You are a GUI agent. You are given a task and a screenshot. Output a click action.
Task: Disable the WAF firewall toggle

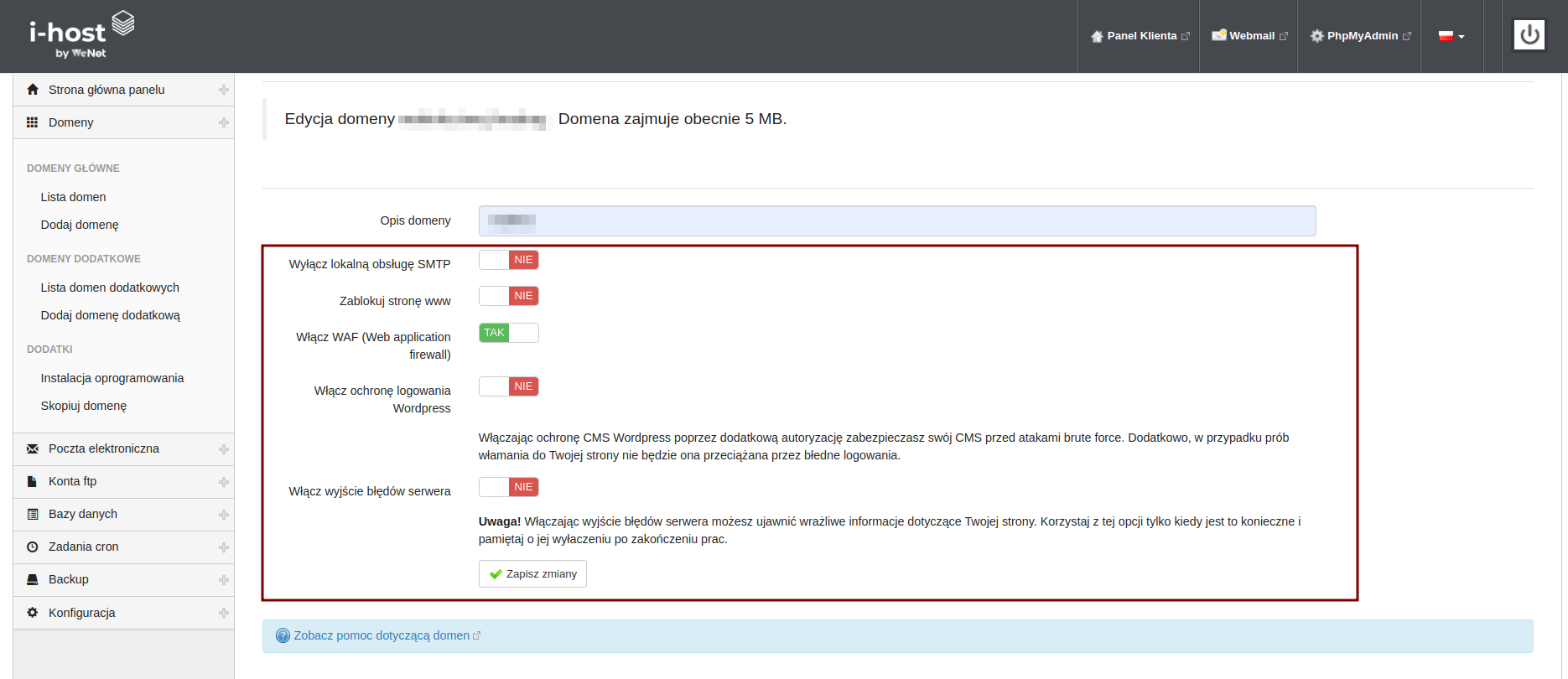508,333
